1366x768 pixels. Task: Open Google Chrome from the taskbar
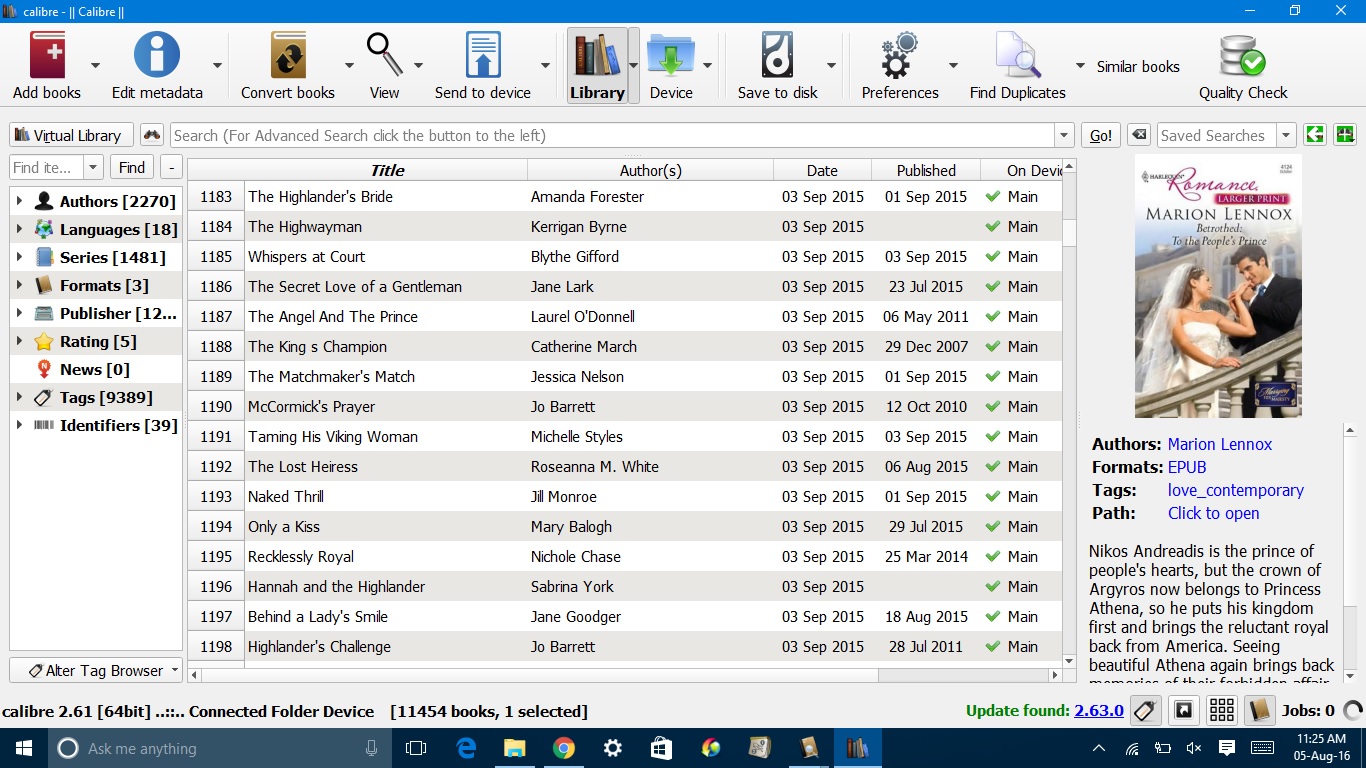564,748
